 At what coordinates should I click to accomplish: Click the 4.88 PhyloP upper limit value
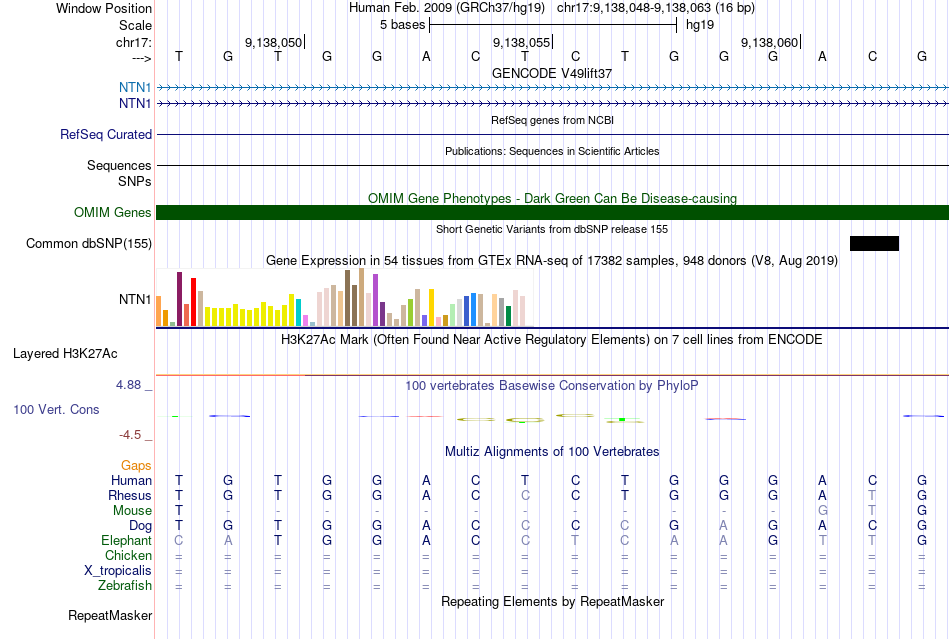(x=128, y=385)
